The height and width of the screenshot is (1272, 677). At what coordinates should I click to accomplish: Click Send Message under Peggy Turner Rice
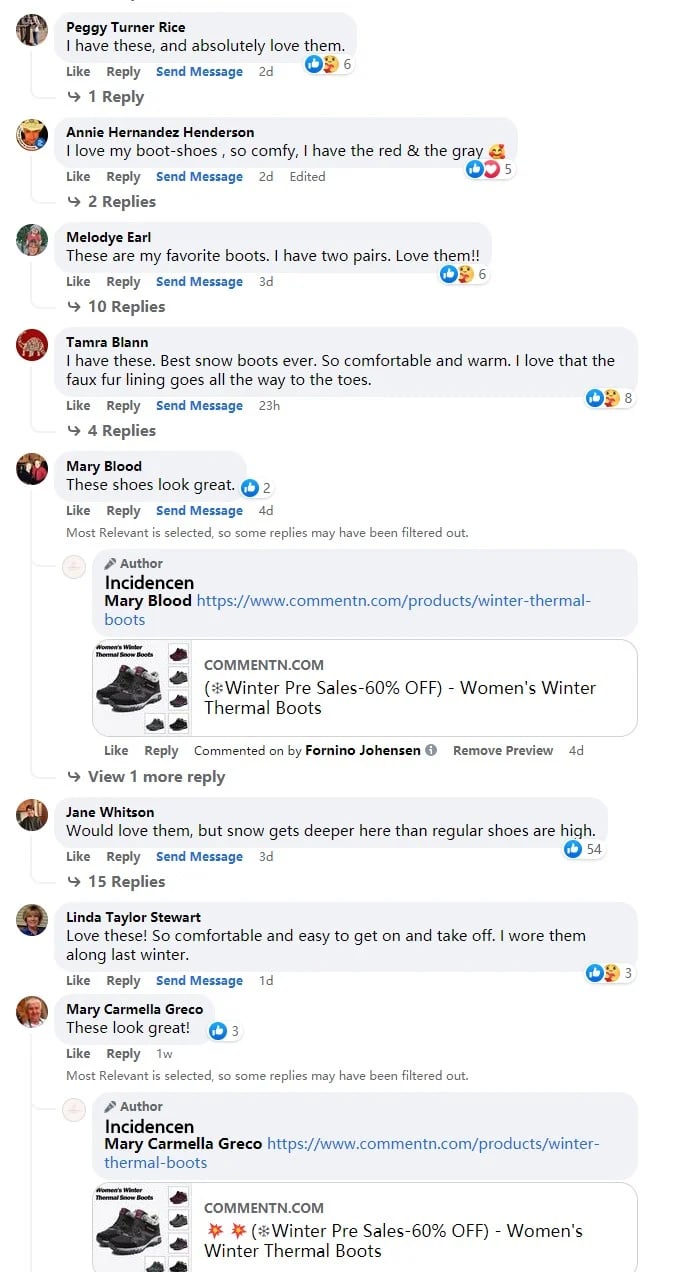click(199, 72)
